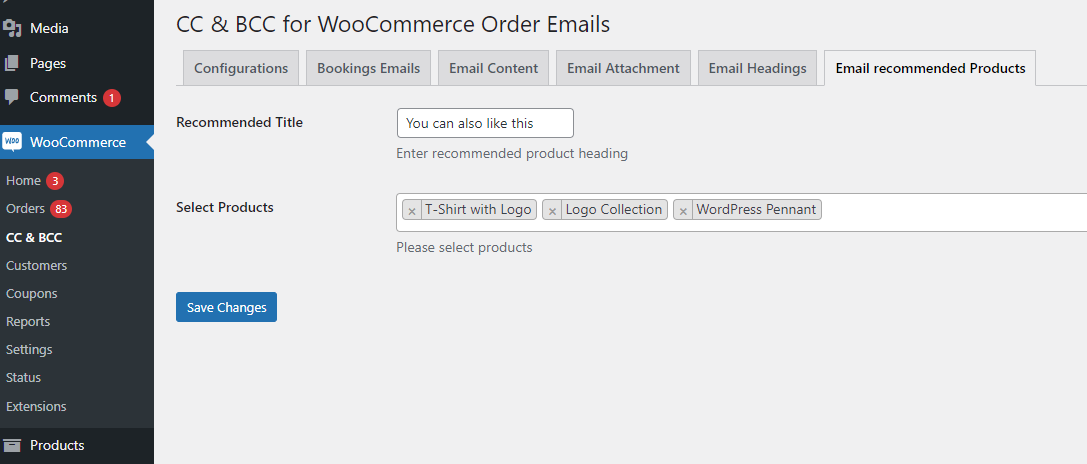Image resolution: width=1087 pixels, height=464 pixels.
Task: Click the Comments bubble icon
Action: click(12, 97)
